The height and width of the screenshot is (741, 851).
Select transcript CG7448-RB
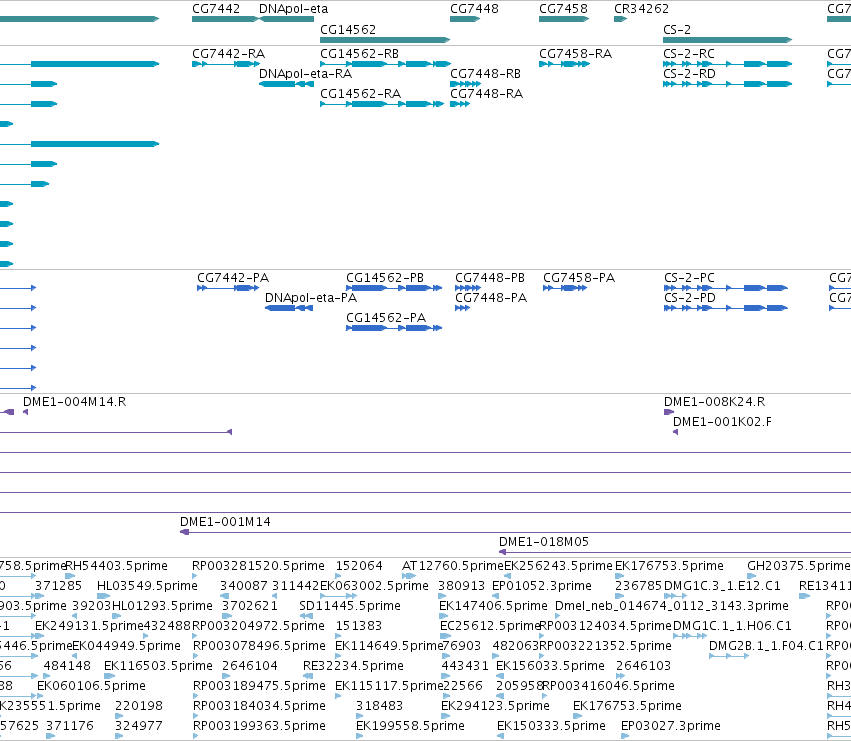pyautogui.click(x=485, y=74)
